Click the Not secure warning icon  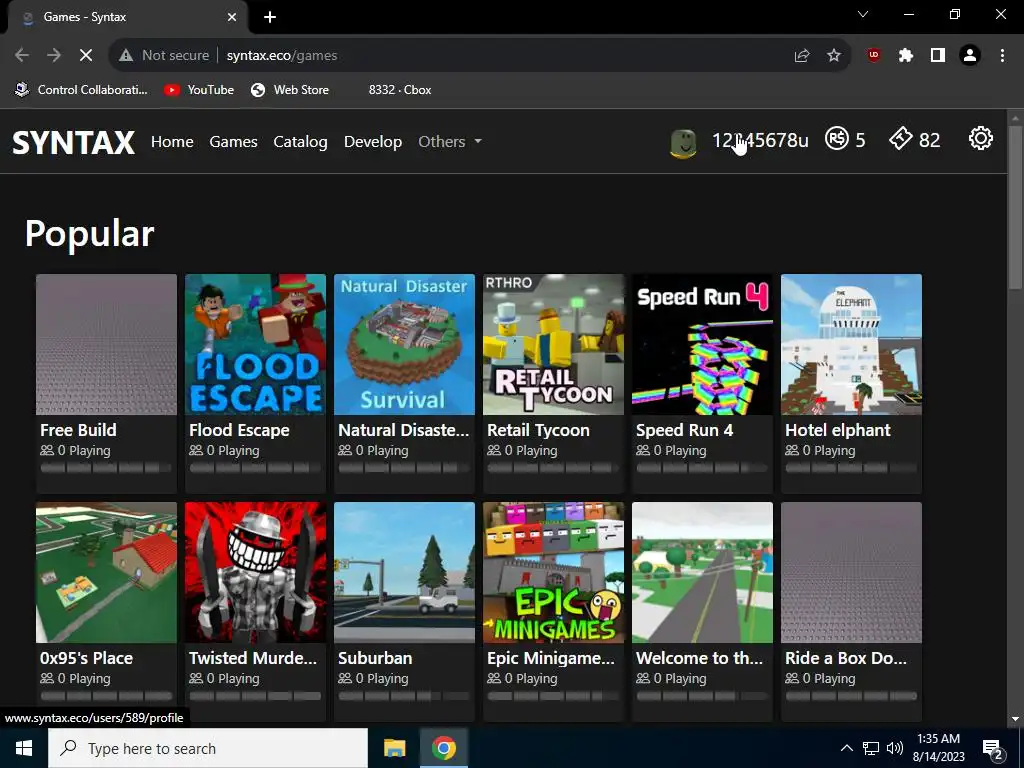click(126, 56)
